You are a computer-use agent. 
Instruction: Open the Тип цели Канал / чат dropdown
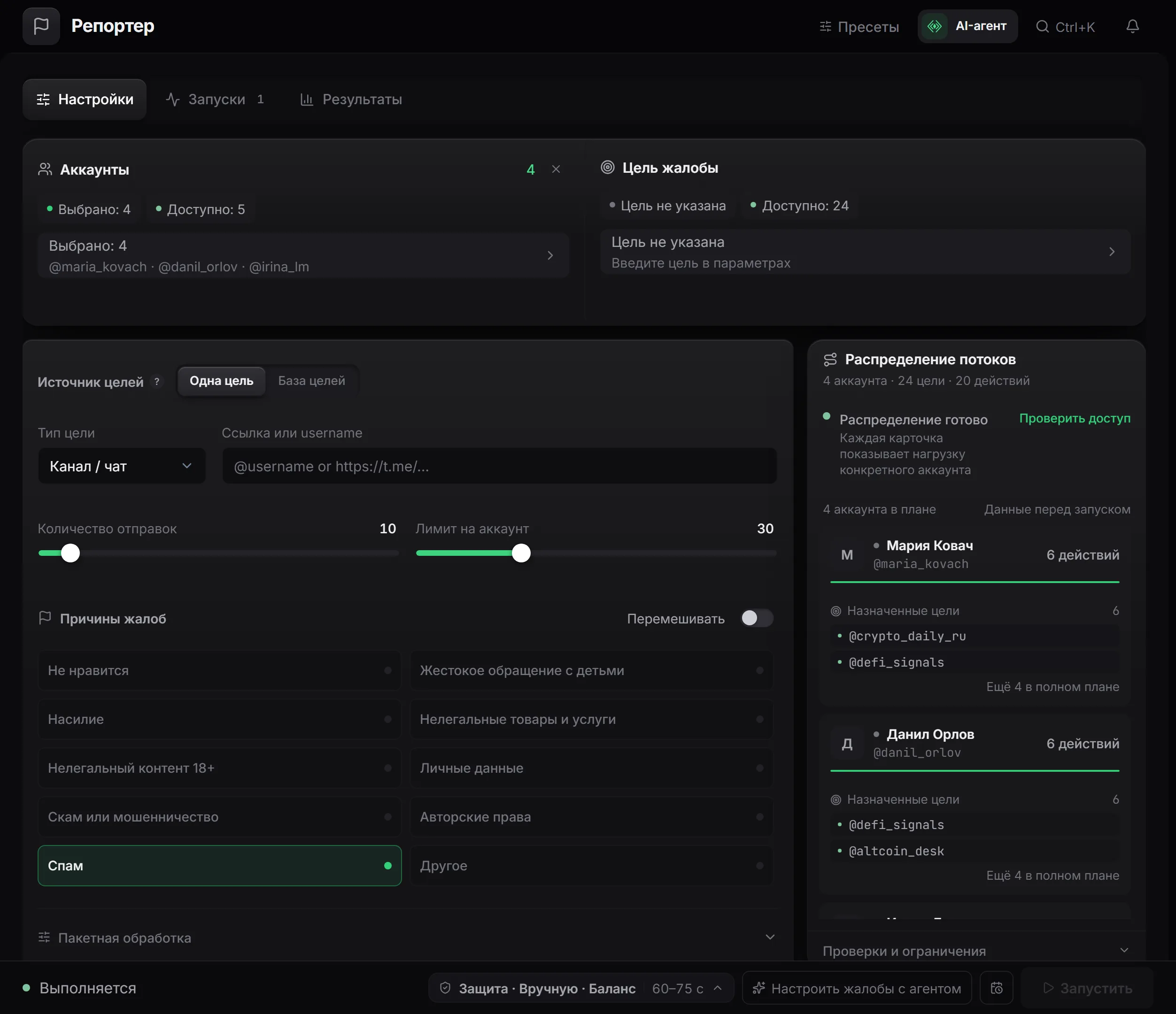pyautogui.click(x=122, y=466)
